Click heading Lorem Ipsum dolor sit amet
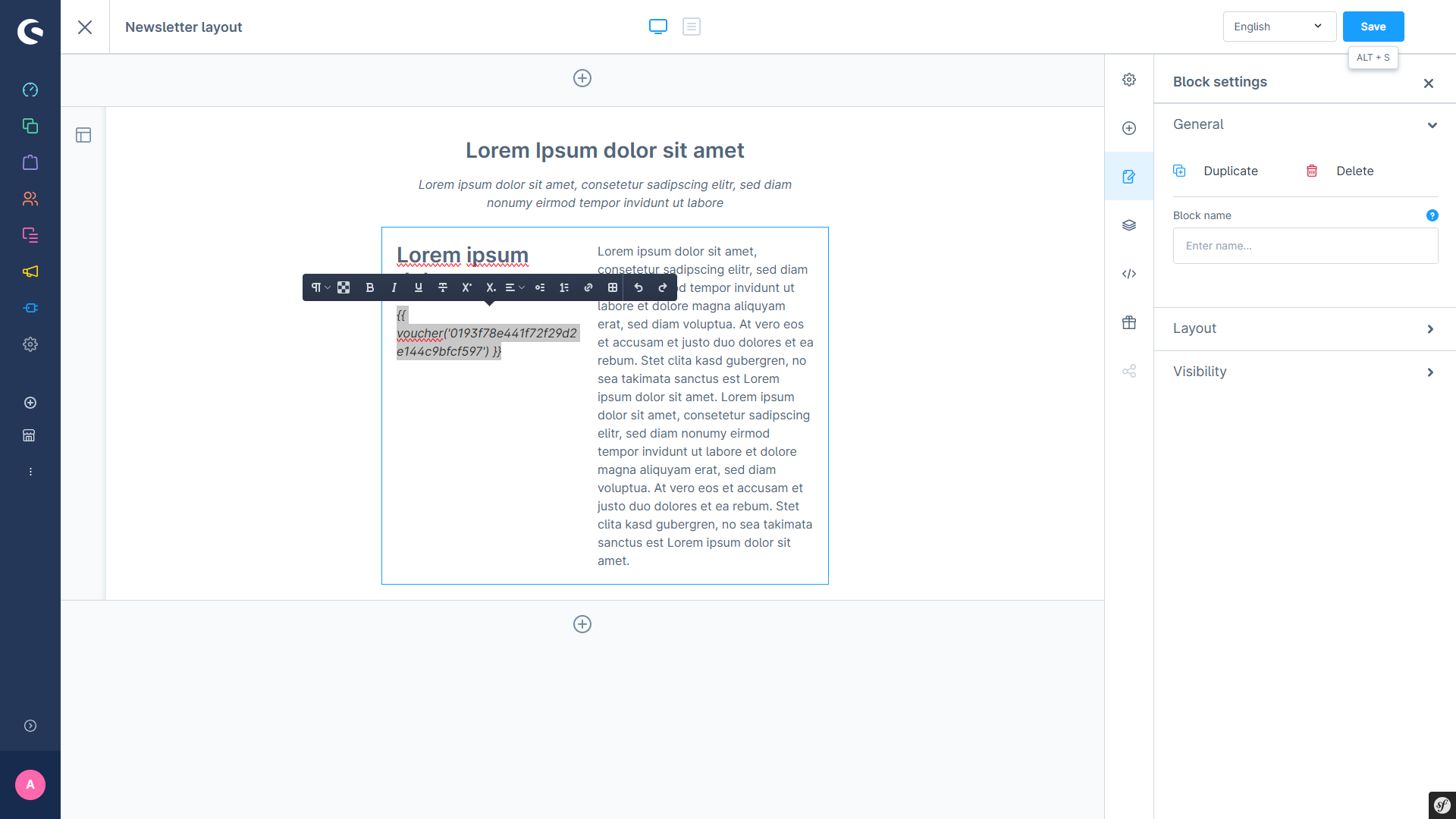The image size is (1456, 819). (x=604, y=150)
